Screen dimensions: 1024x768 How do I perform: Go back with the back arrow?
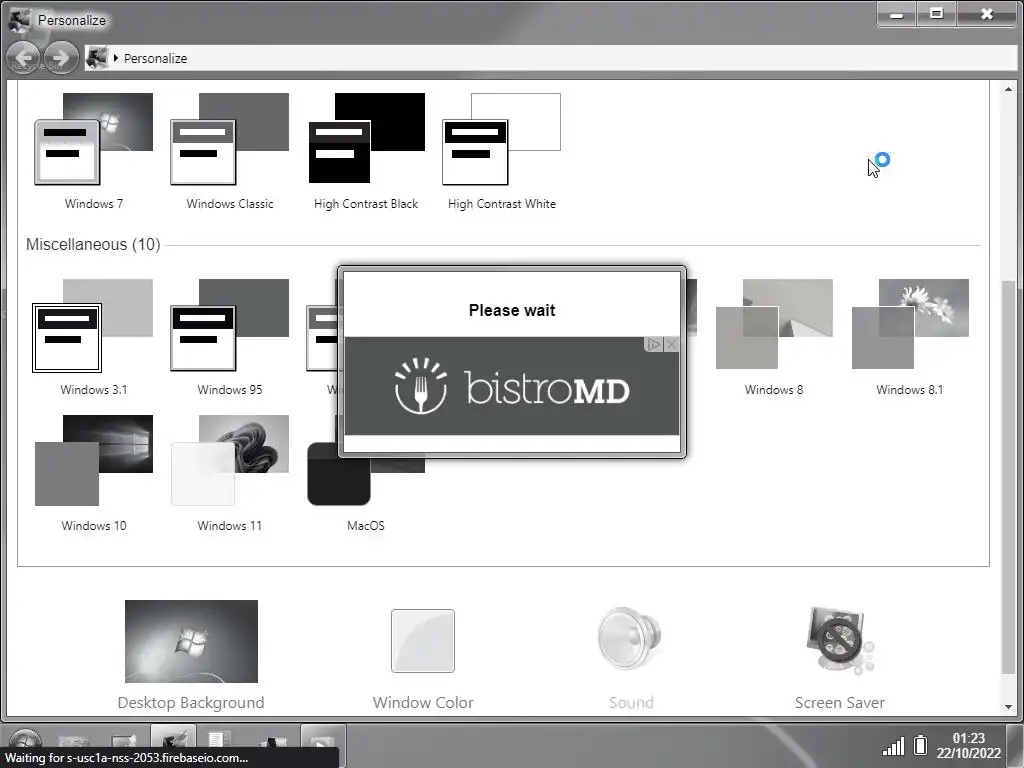(x=24, y=58)
